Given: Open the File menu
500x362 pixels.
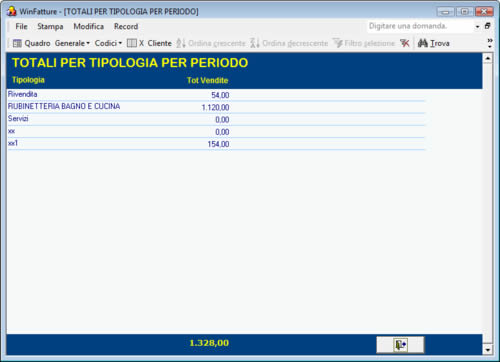Looking at the screenshot, I should click(x=21, y=26).
